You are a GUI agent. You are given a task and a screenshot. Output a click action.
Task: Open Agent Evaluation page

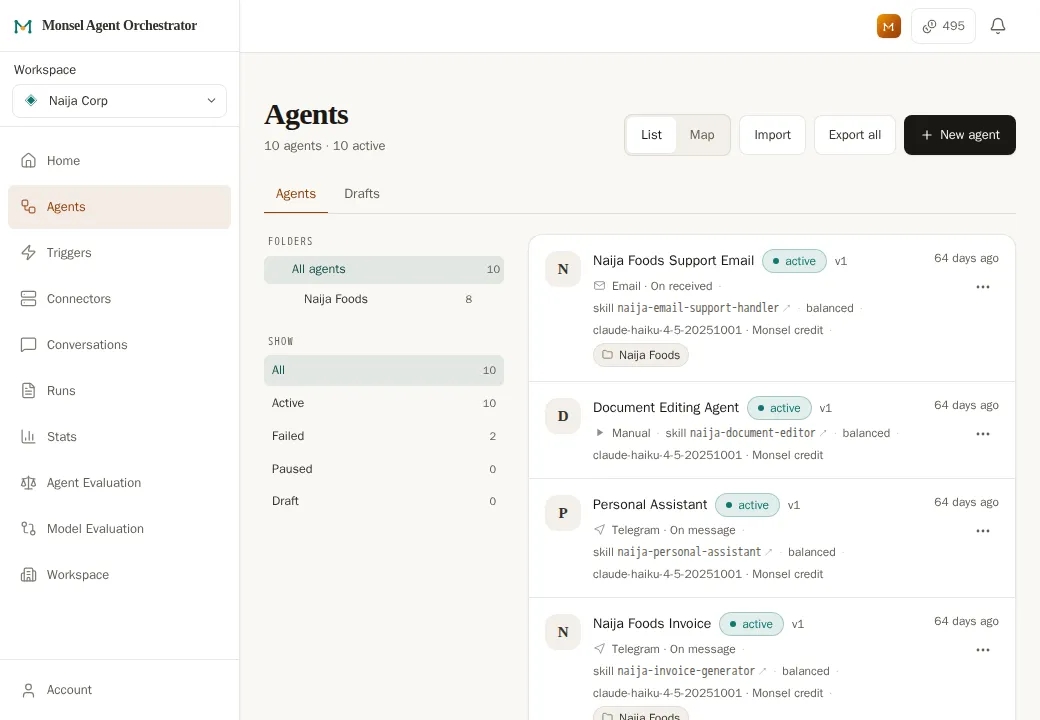pos(119,483)
